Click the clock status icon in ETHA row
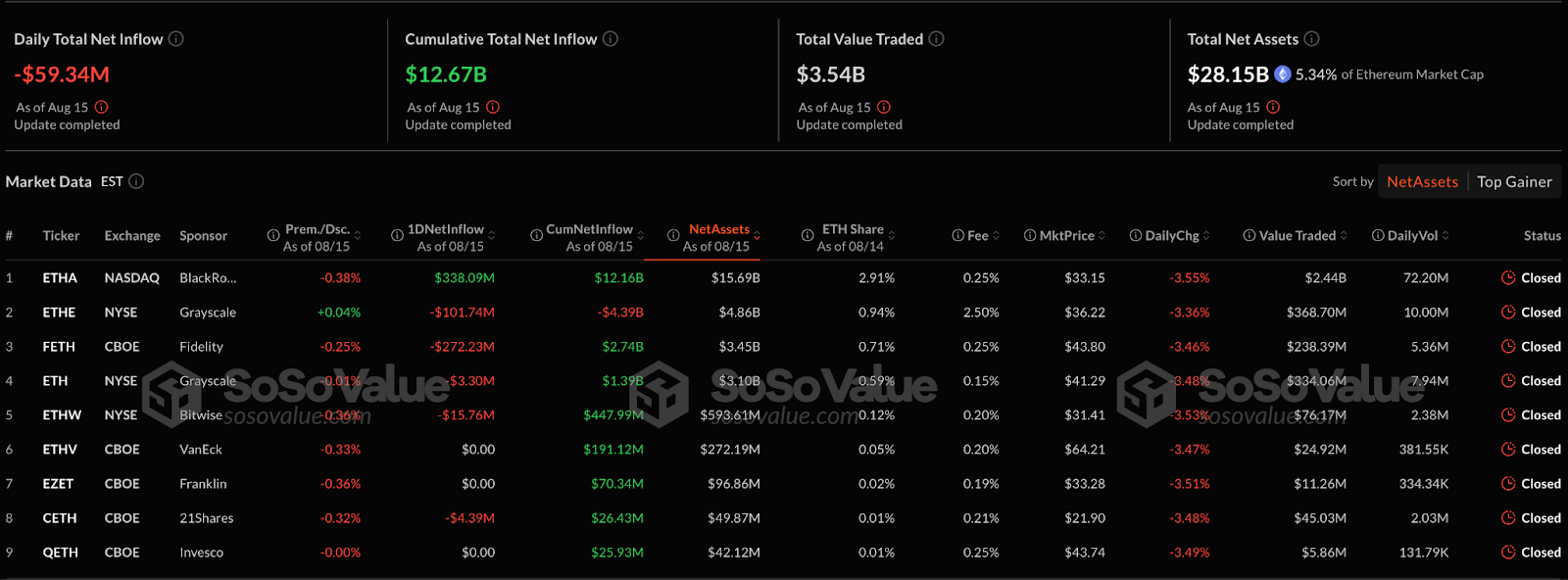Viewport: 1568px width, 580px height. pyautogui.click(x=1508, y=278)
